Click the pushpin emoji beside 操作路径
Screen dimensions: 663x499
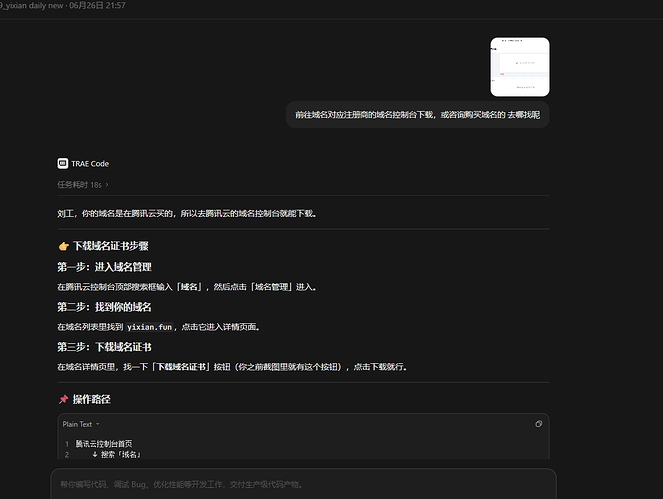pos(63,399)
